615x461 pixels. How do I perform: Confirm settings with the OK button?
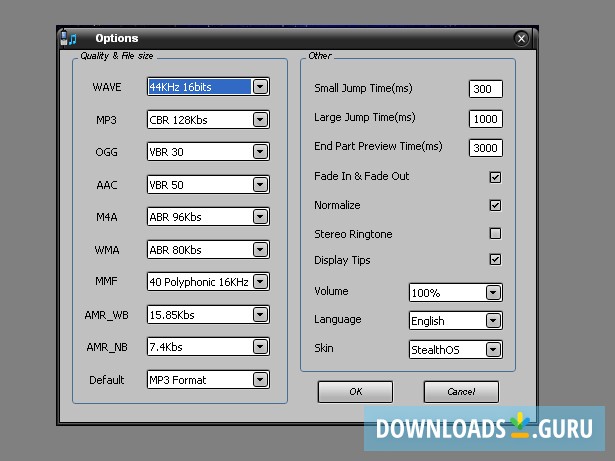tap(355, 392)
